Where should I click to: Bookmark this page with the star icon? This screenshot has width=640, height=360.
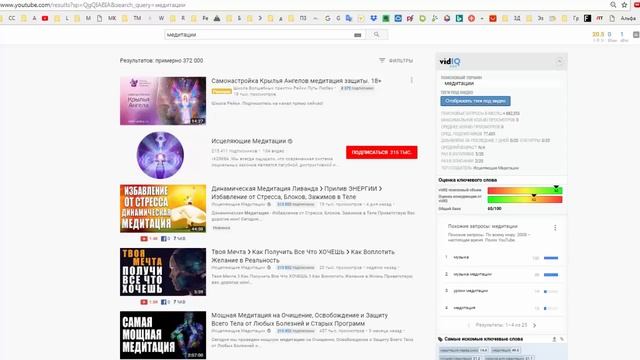(x=624, y=5)
